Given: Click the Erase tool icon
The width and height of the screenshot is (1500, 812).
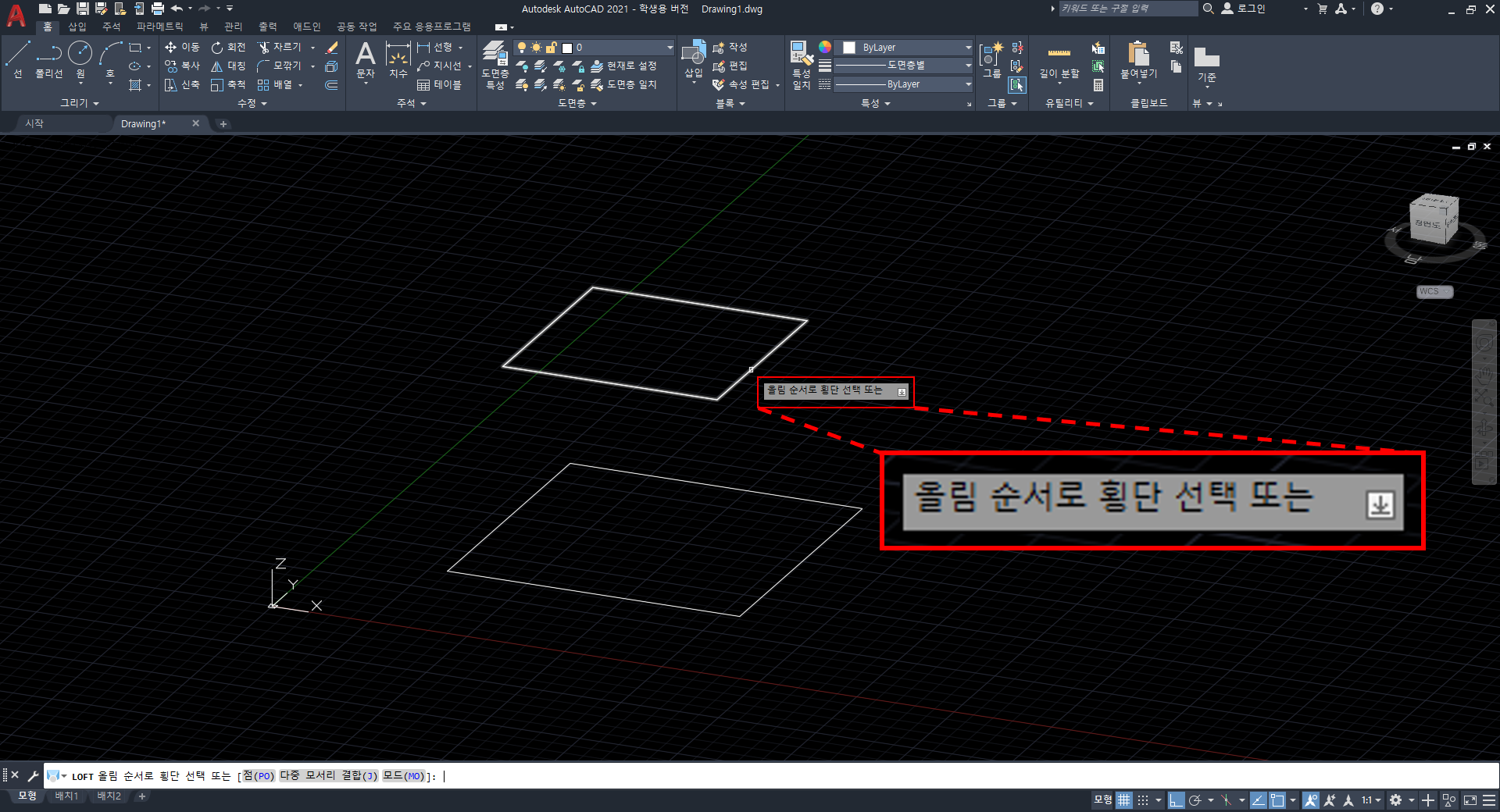Looking at the screenshot, I should click(331, 48).
